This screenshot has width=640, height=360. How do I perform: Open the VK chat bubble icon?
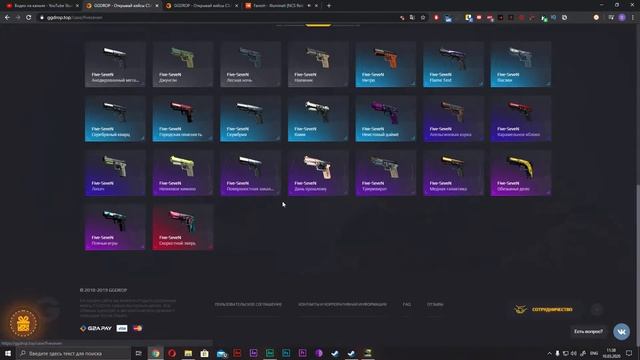coord(621,331)
